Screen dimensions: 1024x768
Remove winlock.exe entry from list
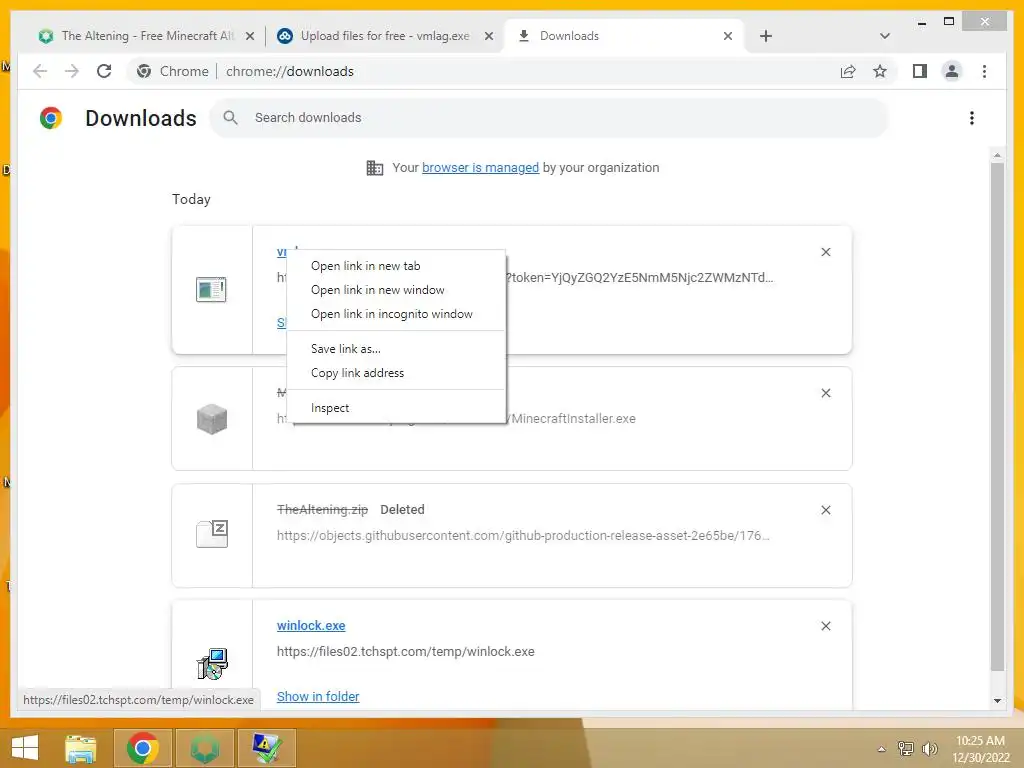825,626
